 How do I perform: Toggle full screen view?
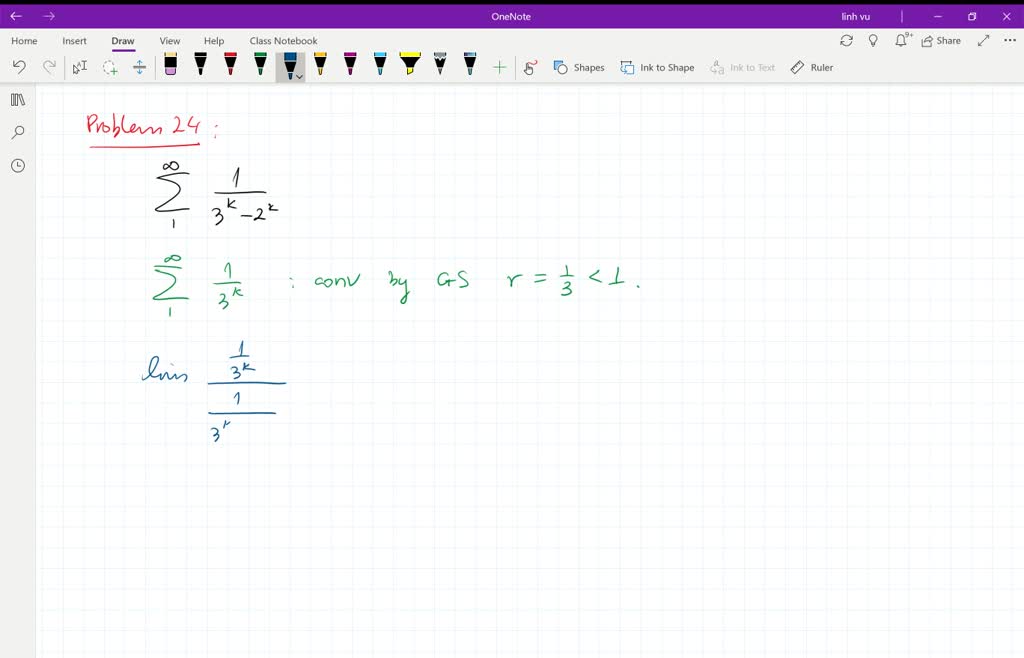tap(983, 41)
